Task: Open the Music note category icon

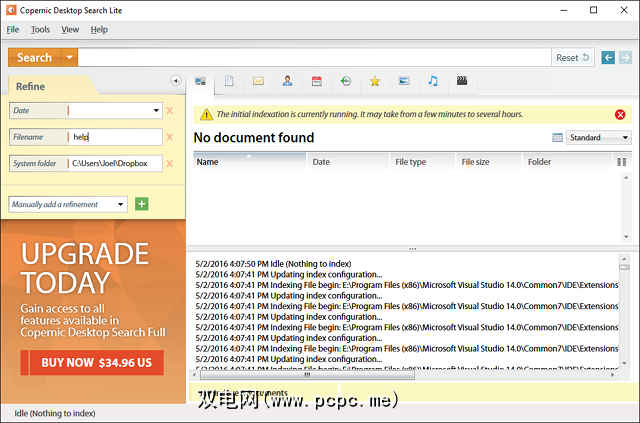Action: [433, 81]
